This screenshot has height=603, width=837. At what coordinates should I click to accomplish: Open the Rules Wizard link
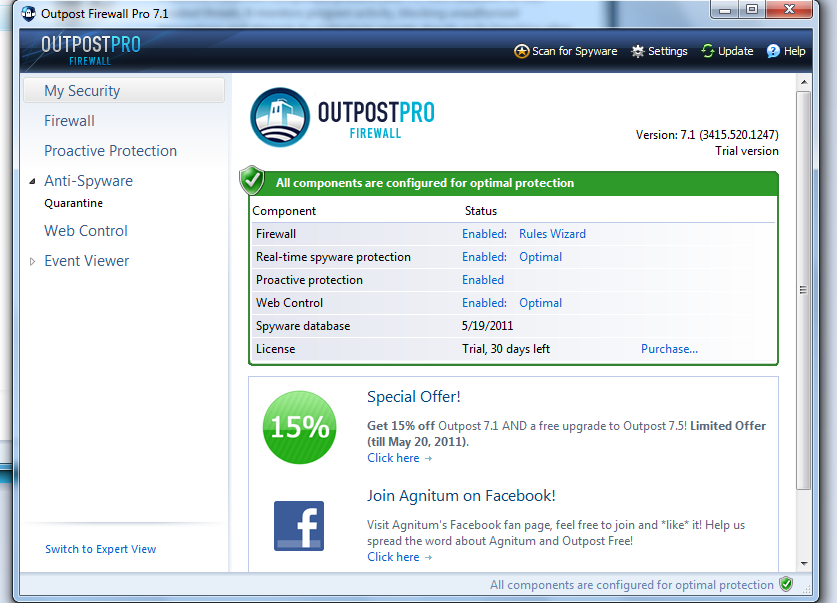click(552, 234)
